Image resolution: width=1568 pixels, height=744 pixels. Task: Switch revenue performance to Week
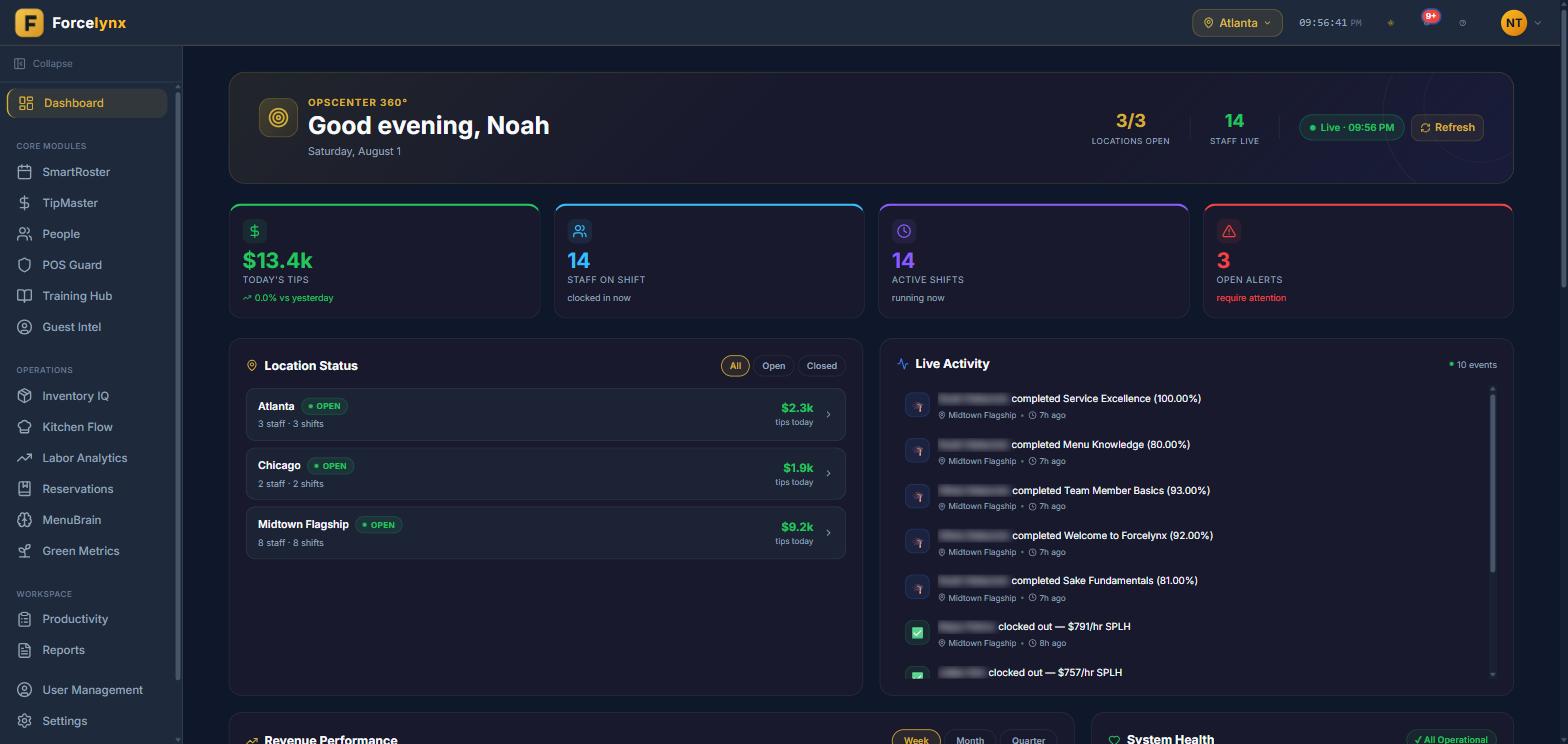point(916,740)
